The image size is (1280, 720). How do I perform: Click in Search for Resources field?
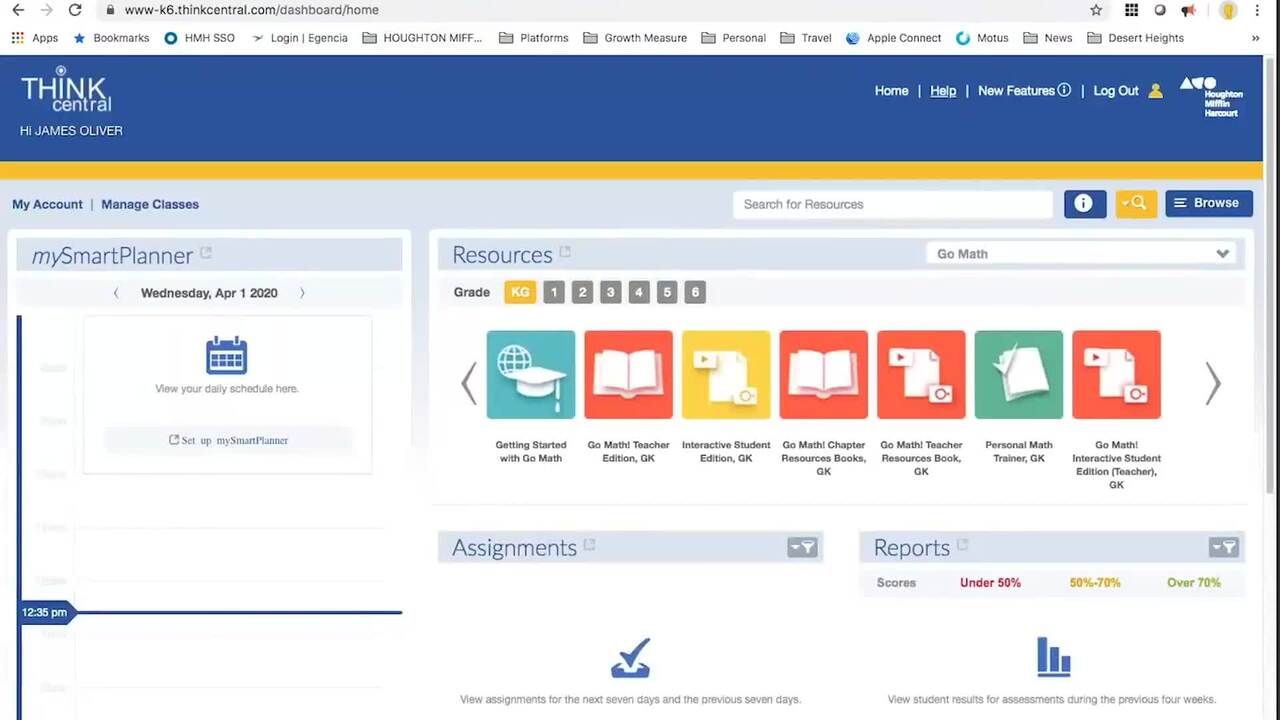click(893, 204)
